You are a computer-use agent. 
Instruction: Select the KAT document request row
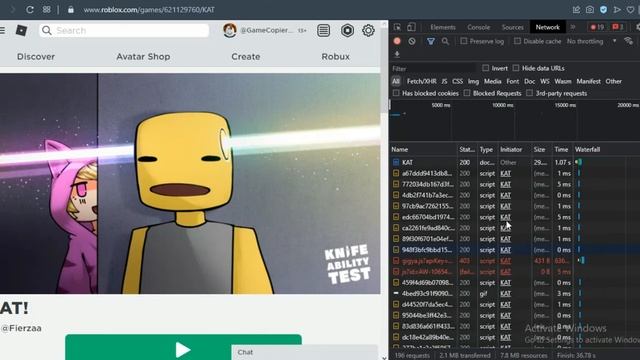[514, 162]
